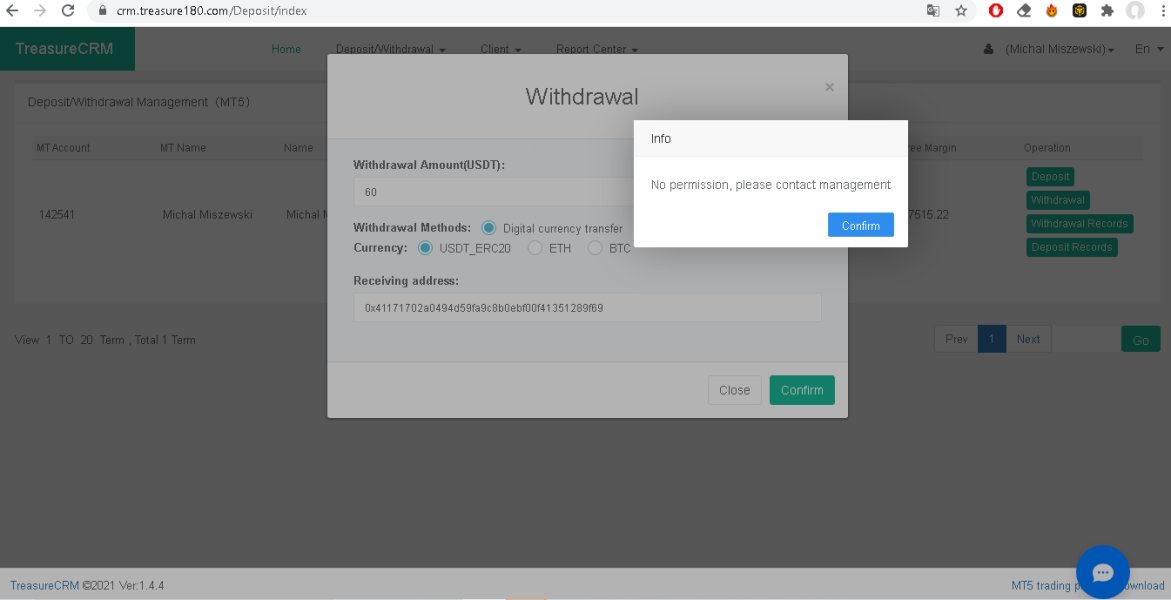The height and width of the screenshot is (600, 1171).
Task: Select USDT_ERC20 currency option
Action: point(425,248)
